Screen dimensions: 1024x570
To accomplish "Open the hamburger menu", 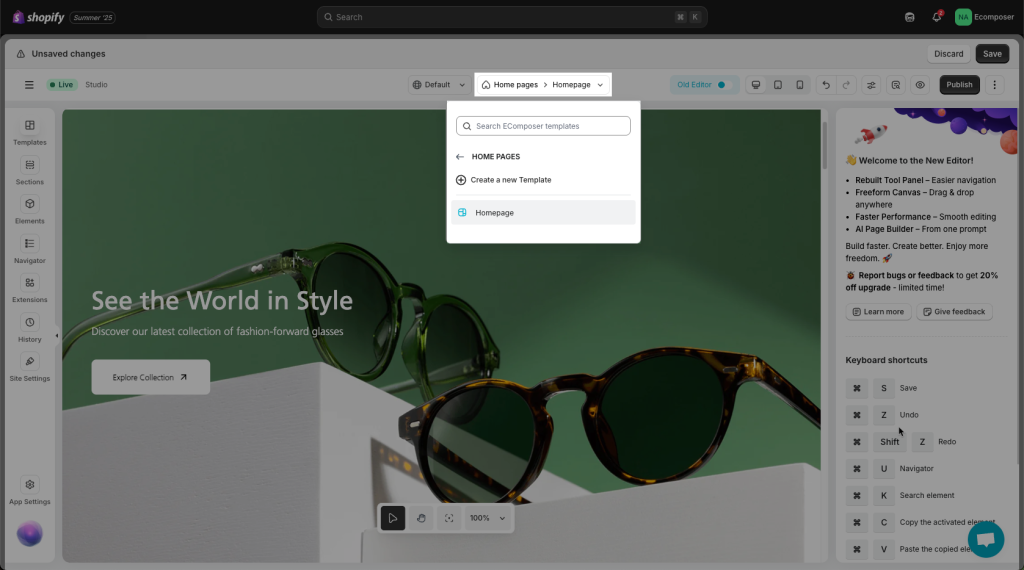I will (29, 85).
